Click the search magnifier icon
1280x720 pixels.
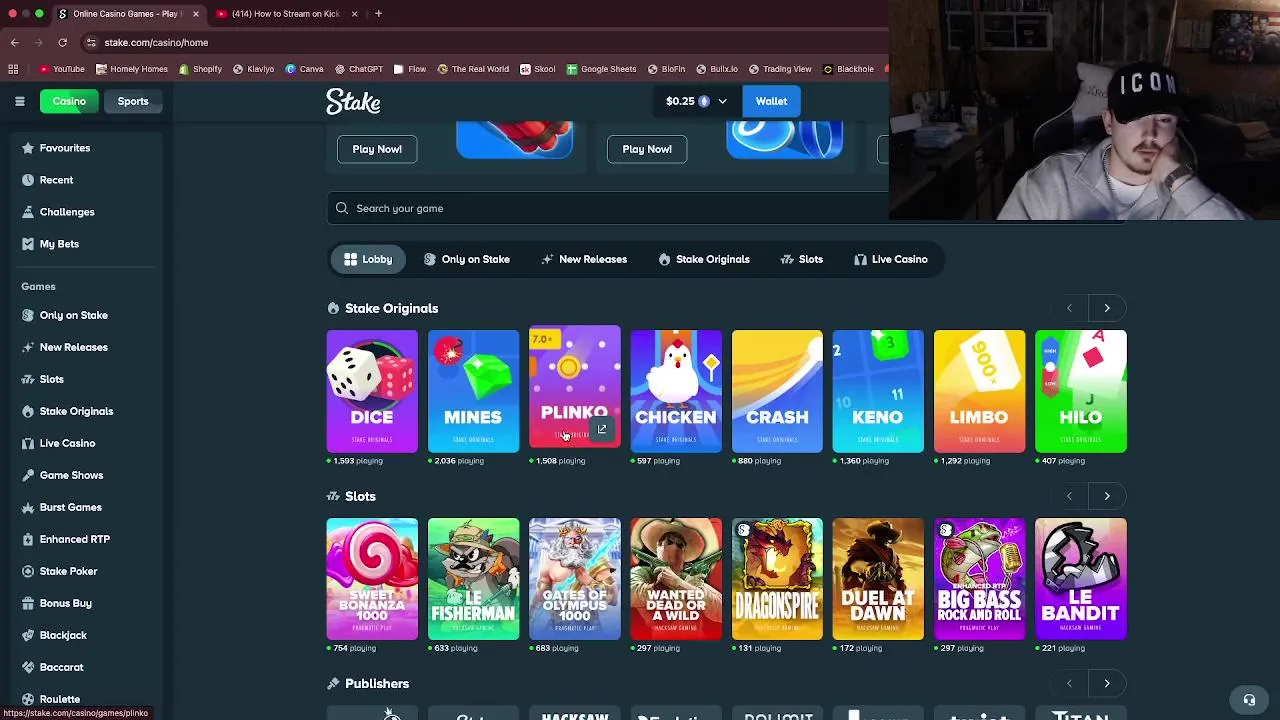[342, 208]
